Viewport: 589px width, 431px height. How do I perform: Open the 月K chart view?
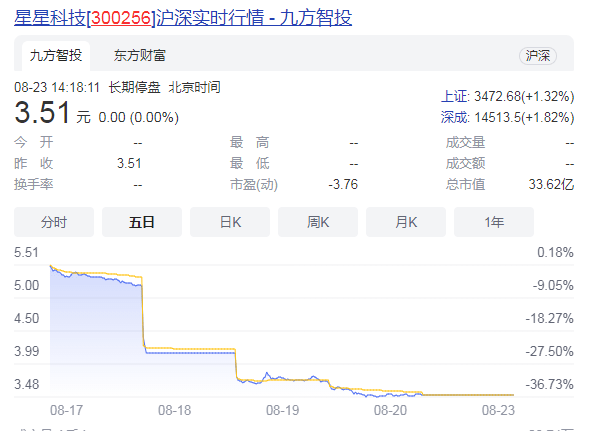(x=406, y=222)
